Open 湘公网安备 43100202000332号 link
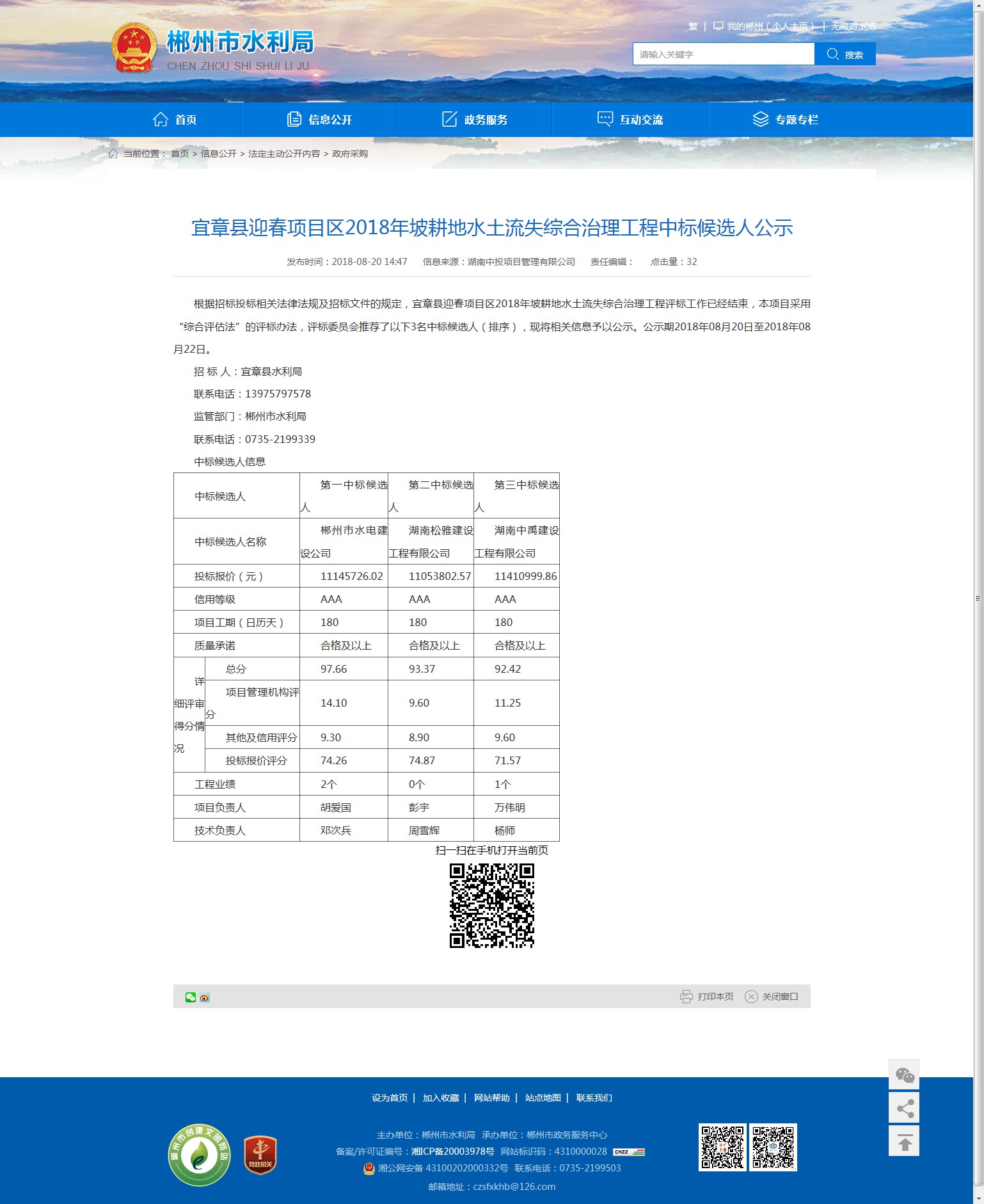Image resolution: width=984 pixels, height=1204 pixels. point(443,1168)
